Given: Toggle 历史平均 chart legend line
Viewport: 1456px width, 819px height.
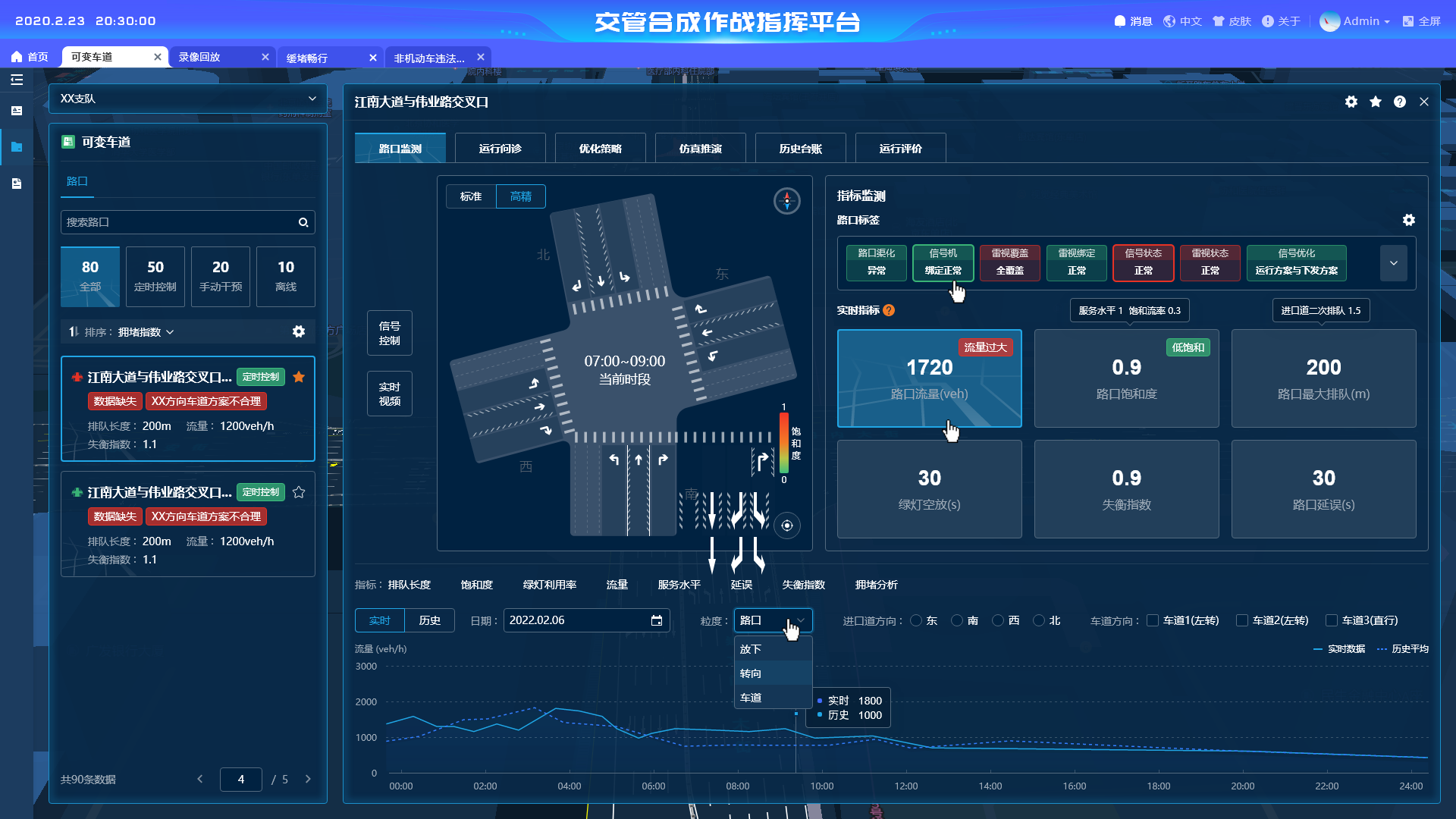Looking at the screenshot, I should click(1403, 649).
